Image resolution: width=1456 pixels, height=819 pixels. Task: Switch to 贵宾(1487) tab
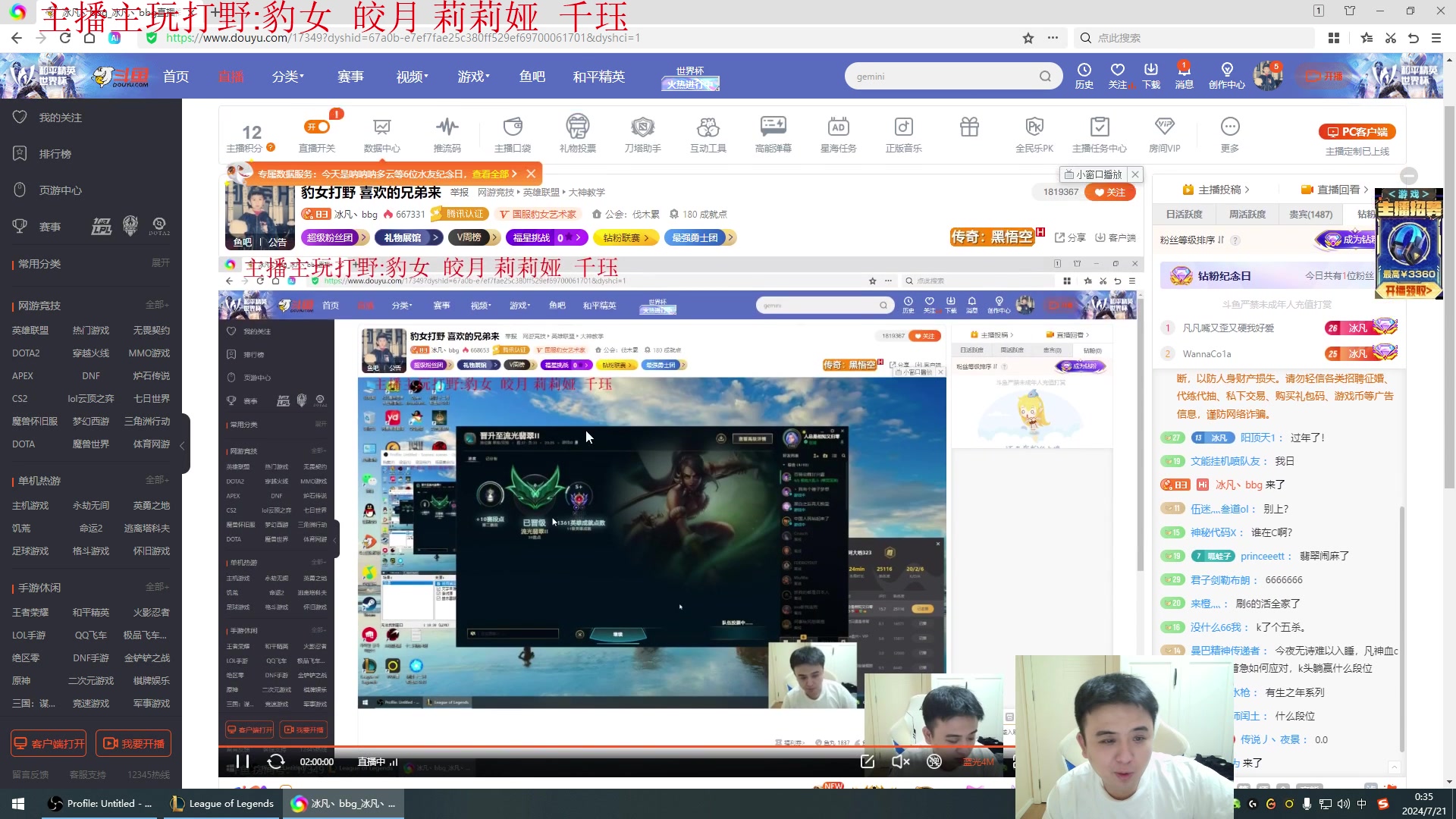[x=1310, y=215]
